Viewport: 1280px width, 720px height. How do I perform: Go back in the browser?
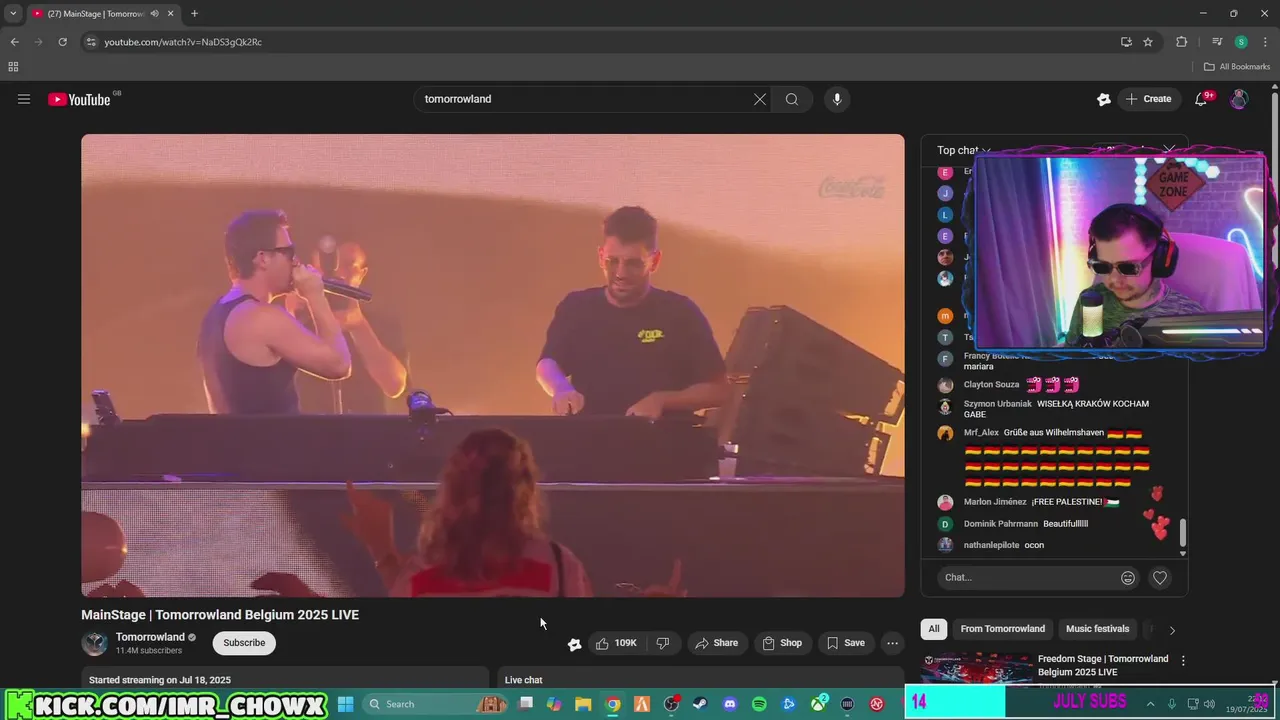pyautogui.click(x=14, y=42)
